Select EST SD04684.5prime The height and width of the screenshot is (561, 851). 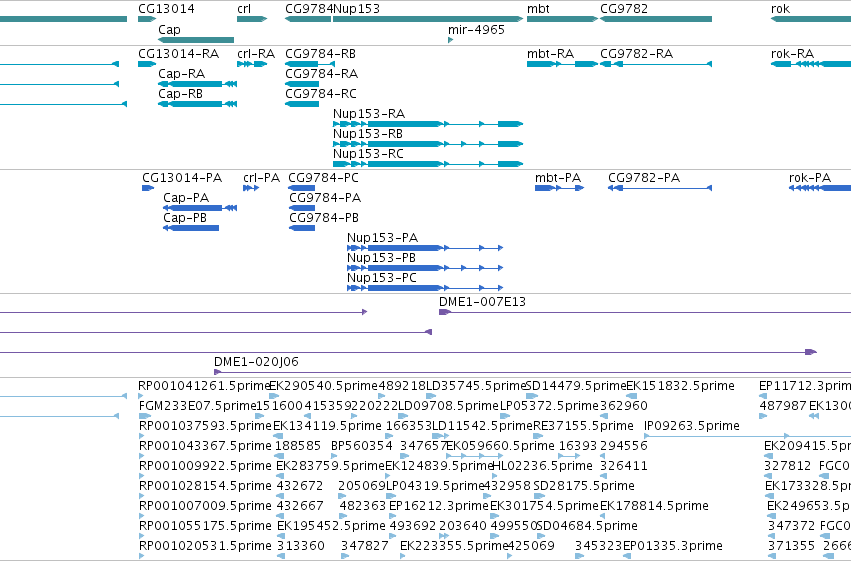587,526
